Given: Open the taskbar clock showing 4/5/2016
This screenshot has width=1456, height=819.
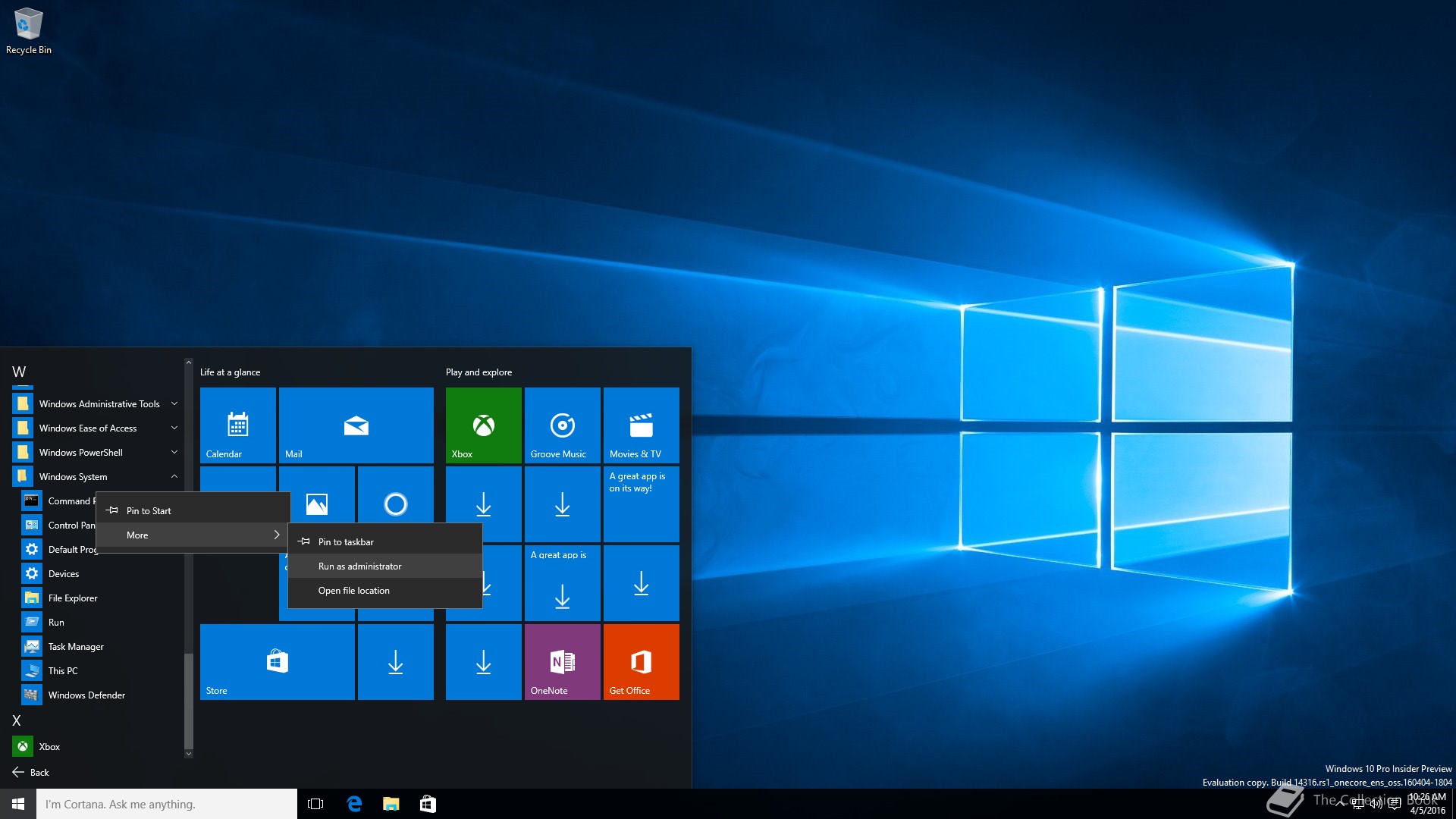Looking at the screenshot, I should 1427,804.
